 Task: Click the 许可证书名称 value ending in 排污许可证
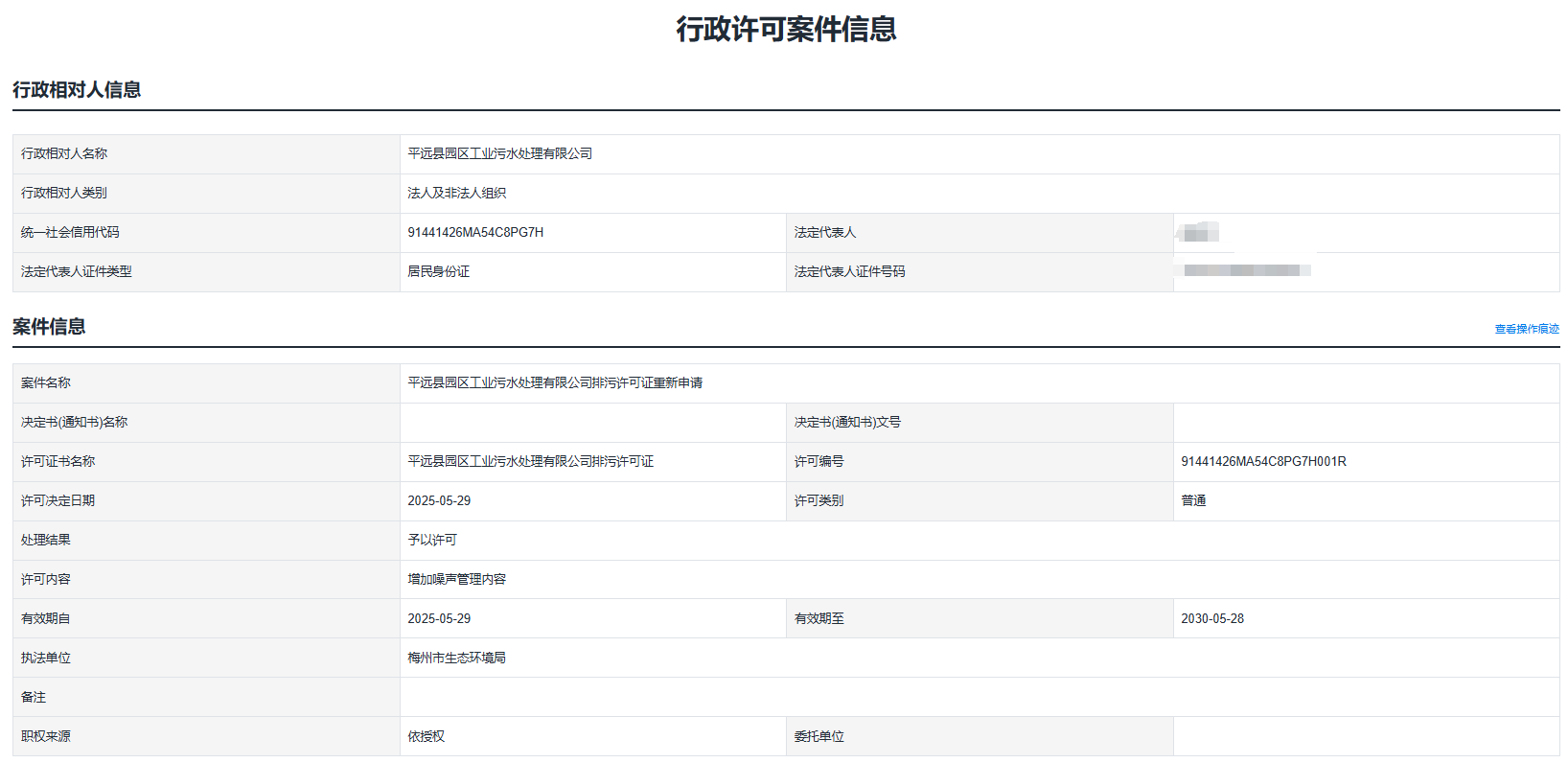pos(530,462)
